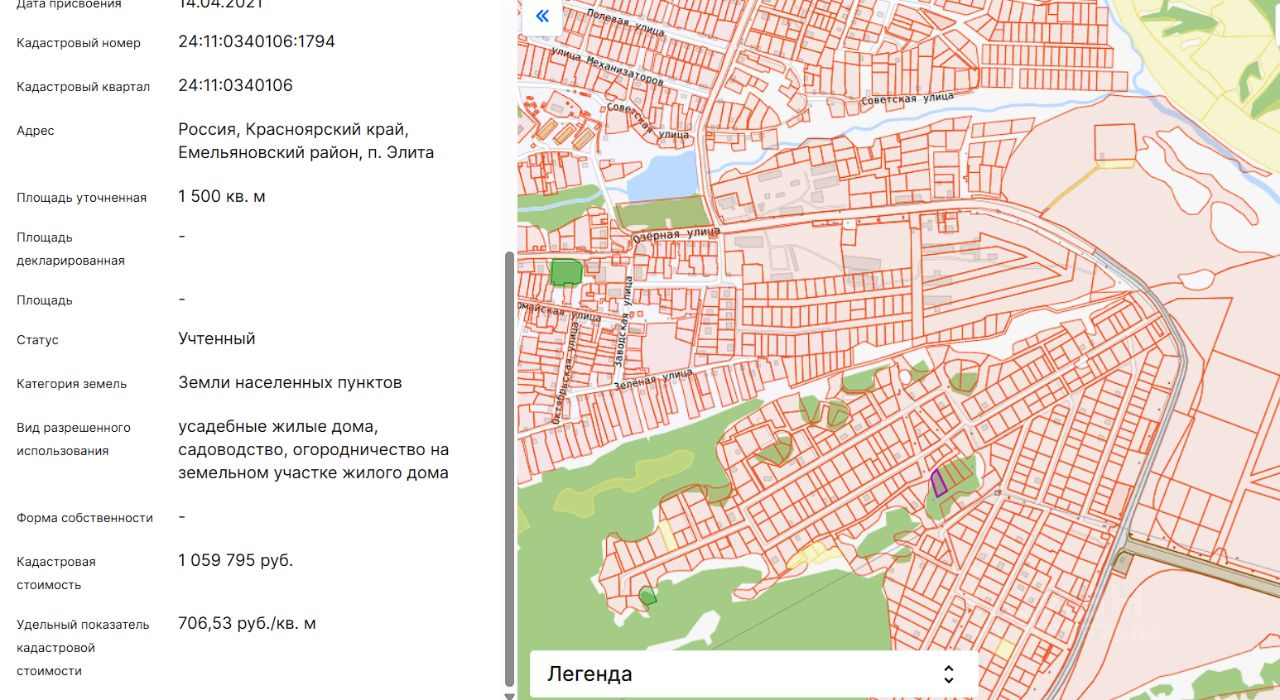Click the cadastral value 1 059 795 руб.

point(235,560)
